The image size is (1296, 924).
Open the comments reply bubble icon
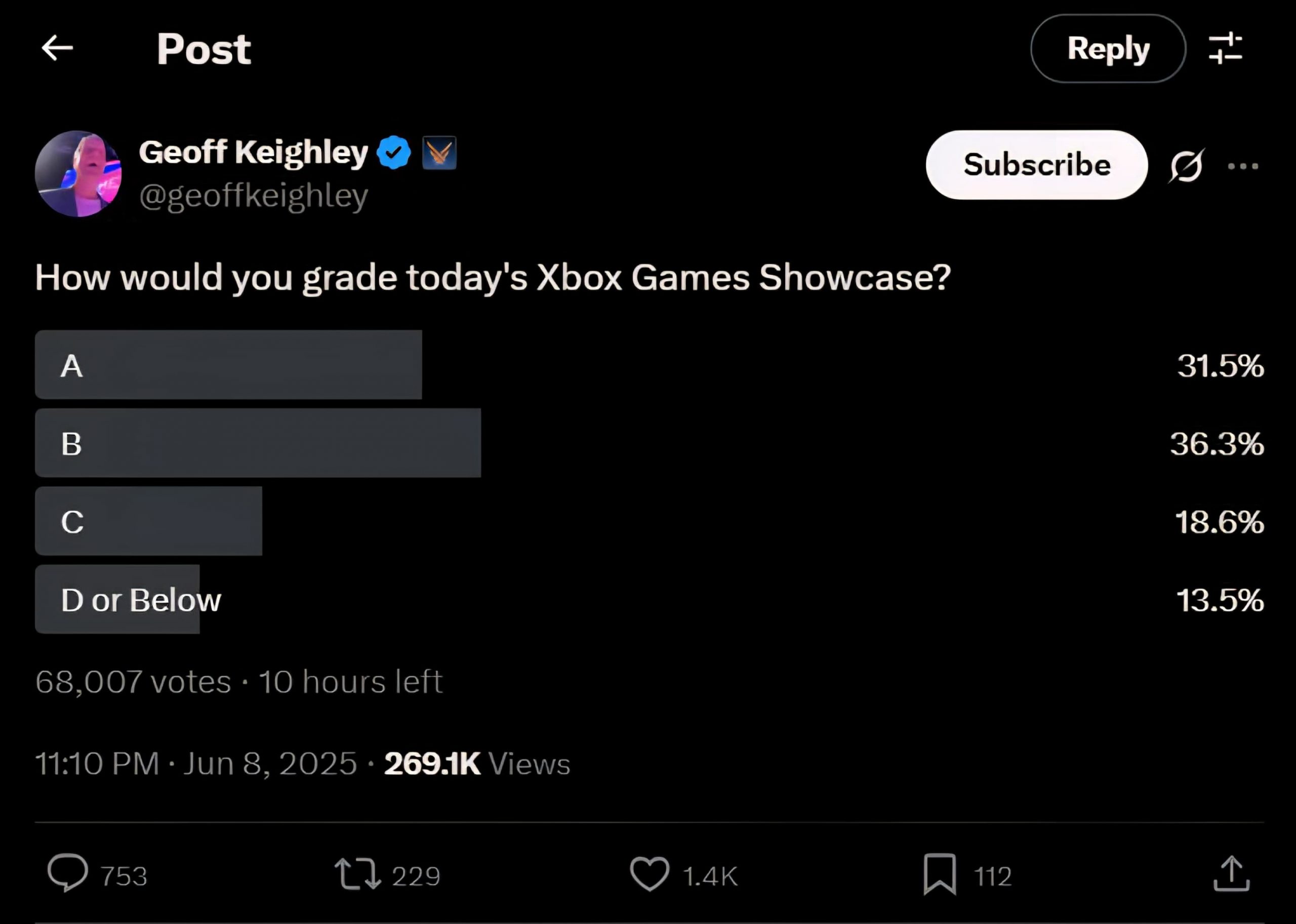point(68,873)
